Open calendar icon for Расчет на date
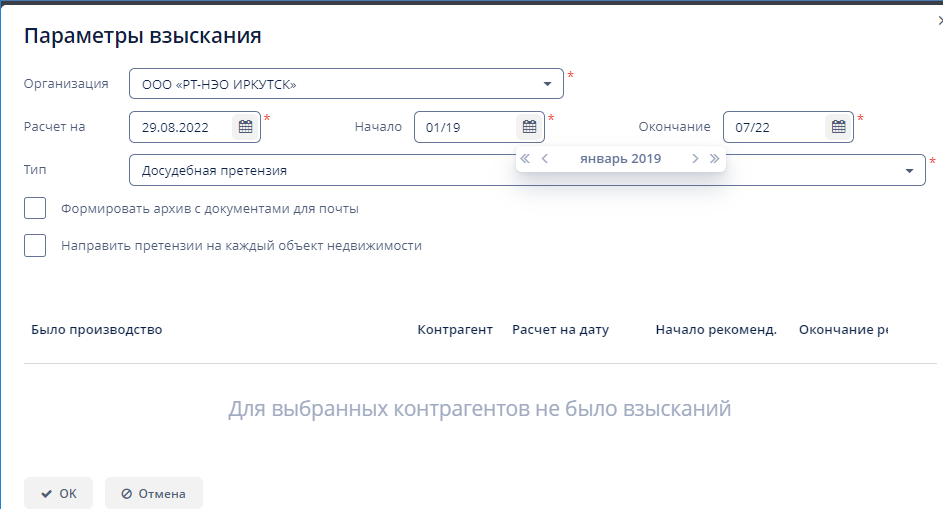Image resolution: width=943 pixels, height=509 pixels. coord(245,127)
